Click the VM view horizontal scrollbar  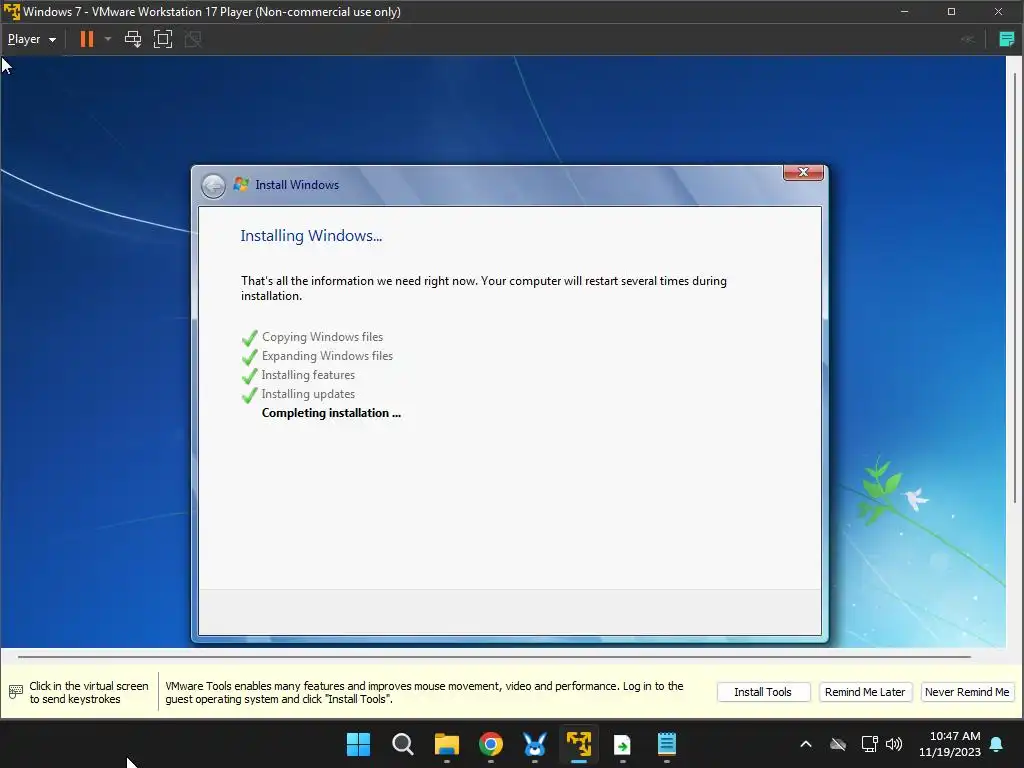pos(494,656)
